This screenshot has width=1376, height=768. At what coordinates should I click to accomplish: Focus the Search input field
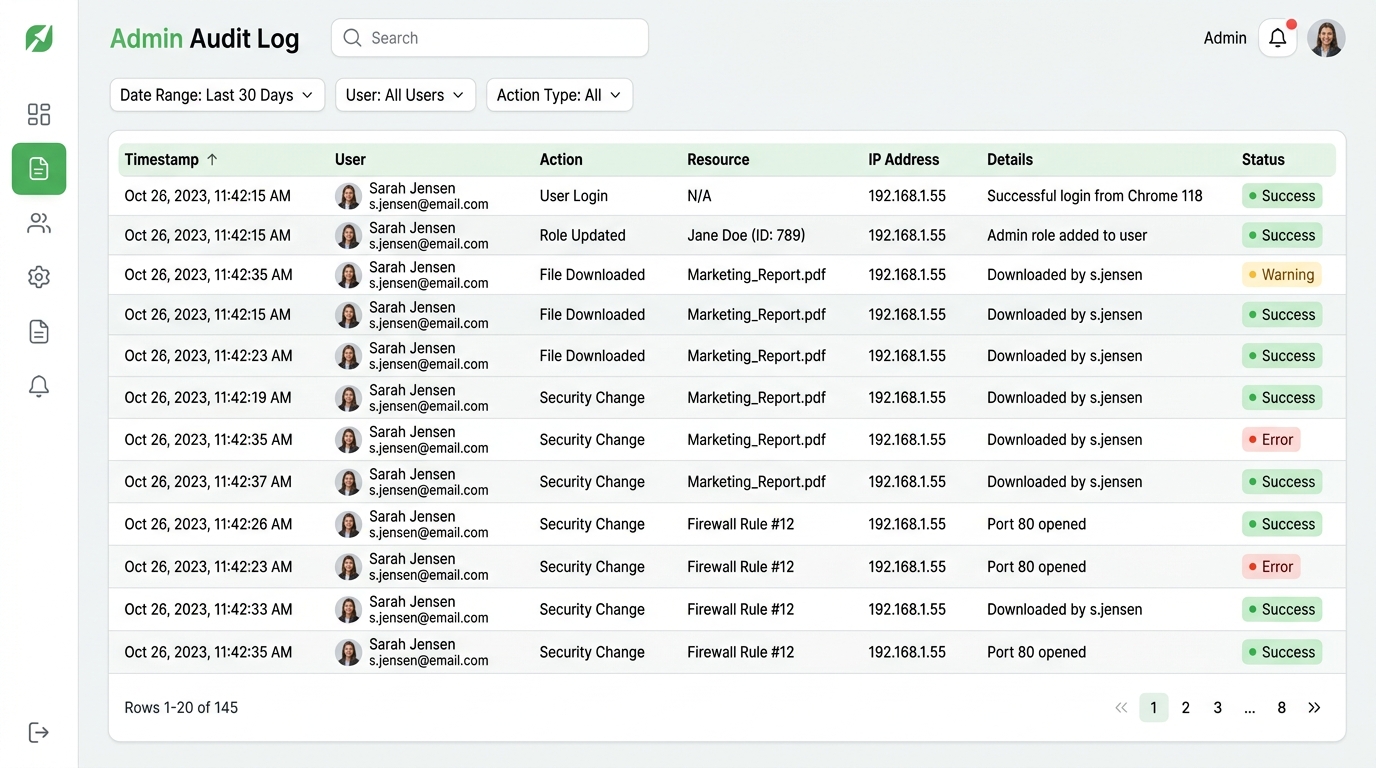pyautogui.click(x=490, y=38)
